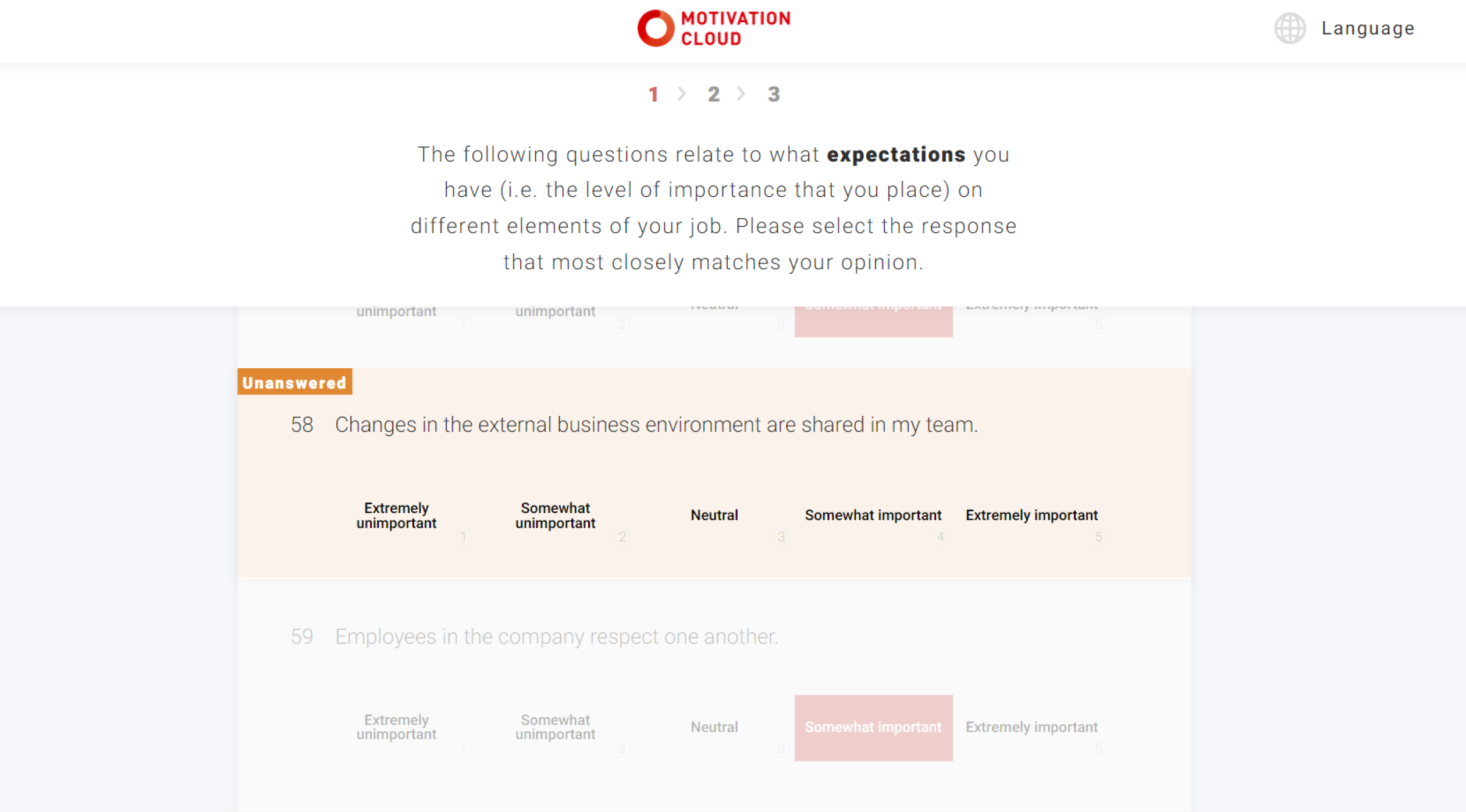Viewport: 1466px width, 812px height.
Task: Select Extremely unimportant for question 58
Action: [x=397, y=516]
